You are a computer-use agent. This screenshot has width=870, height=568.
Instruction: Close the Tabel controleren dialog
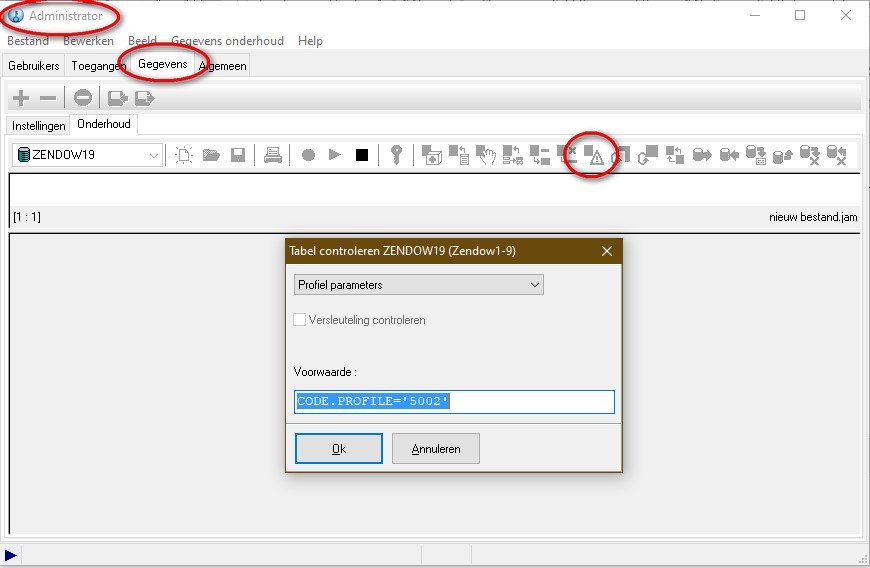pyautogui.click(x=607, y=251)
